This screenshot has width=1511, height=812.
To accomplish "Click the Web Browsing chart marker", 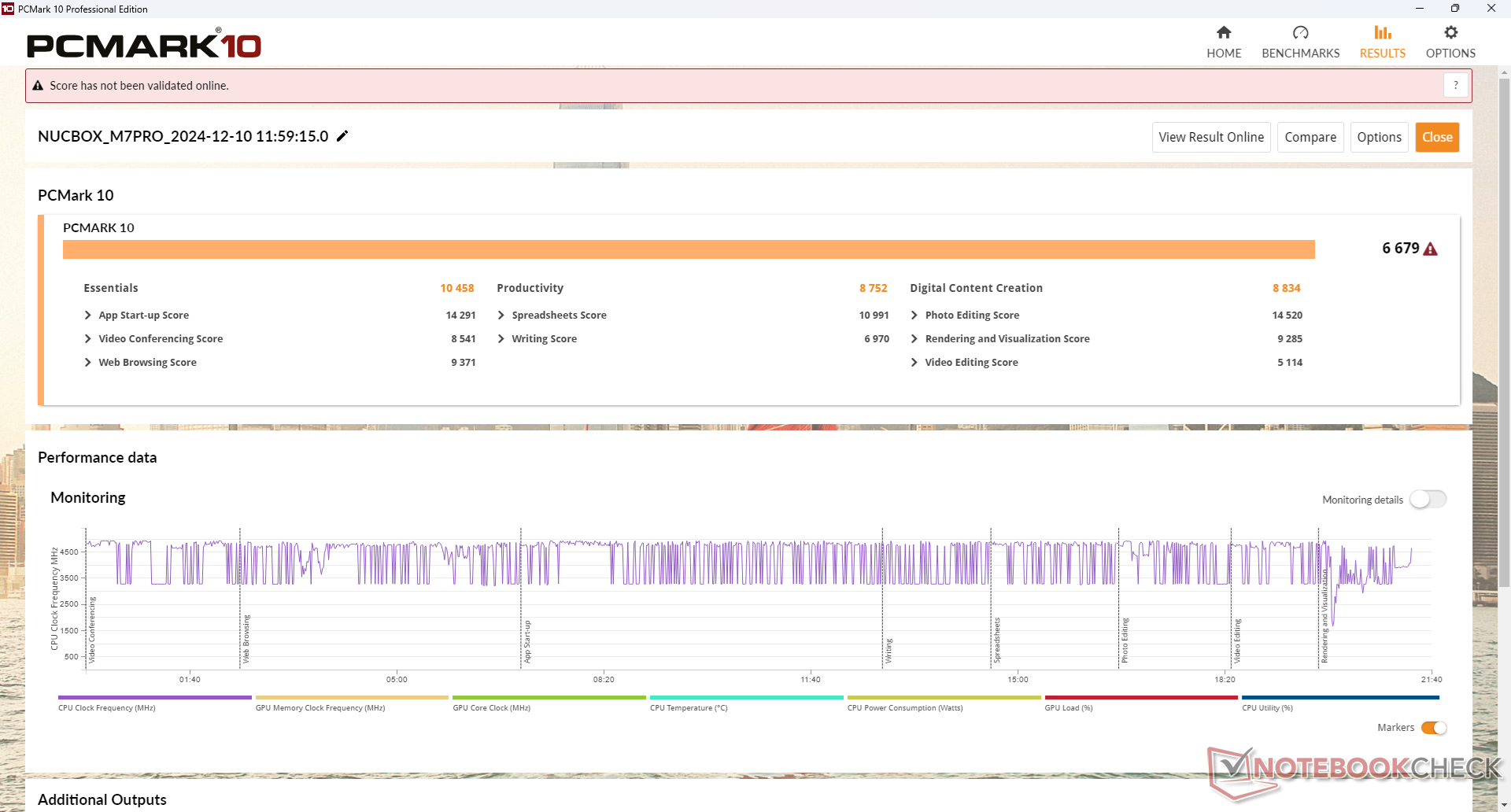I will pos(240,600).
